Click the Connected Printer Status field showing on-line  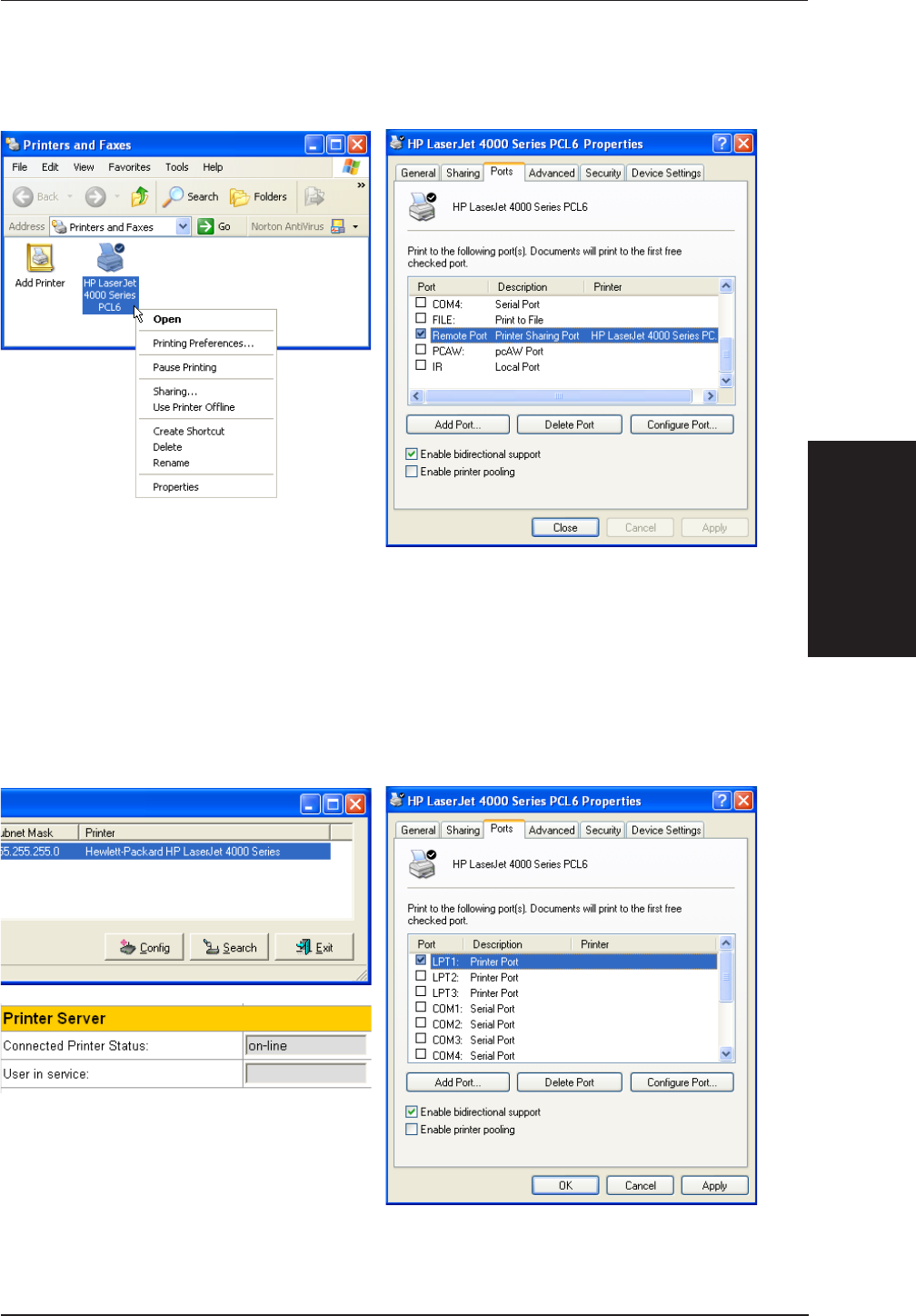[306, 1045]
